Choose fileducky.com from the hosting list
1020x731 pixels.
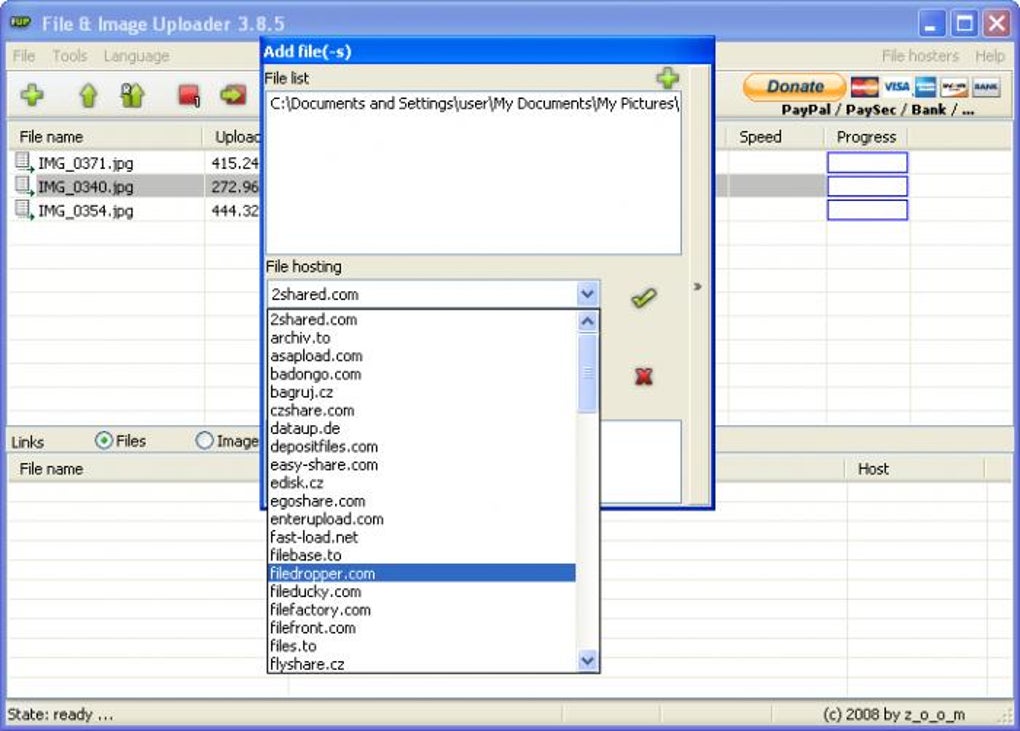[422, 591]
